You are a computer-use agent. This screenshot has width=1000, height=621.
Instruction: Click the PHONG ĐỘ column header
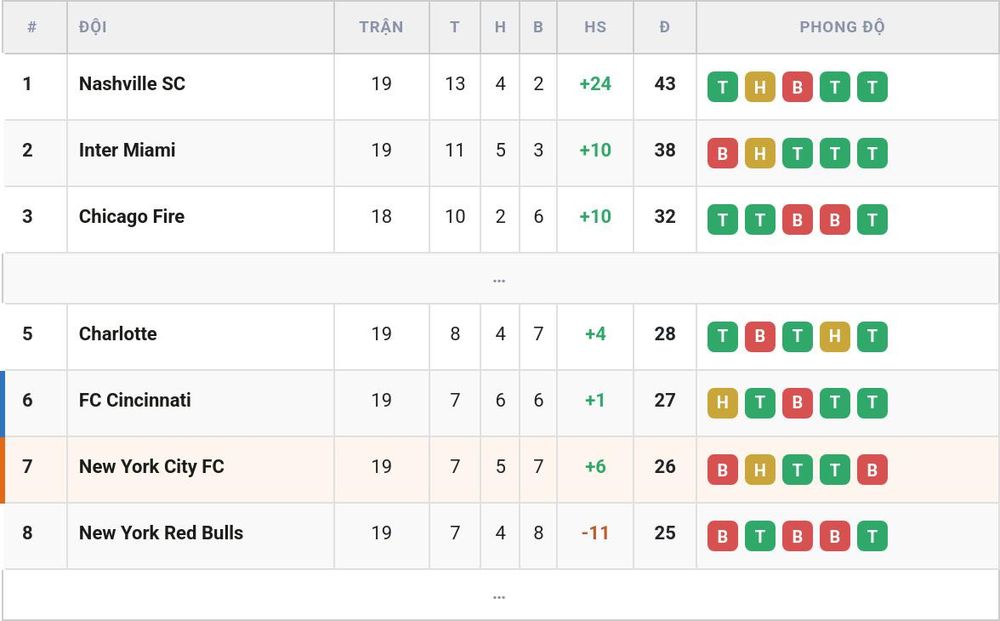[x=842, y=27]
